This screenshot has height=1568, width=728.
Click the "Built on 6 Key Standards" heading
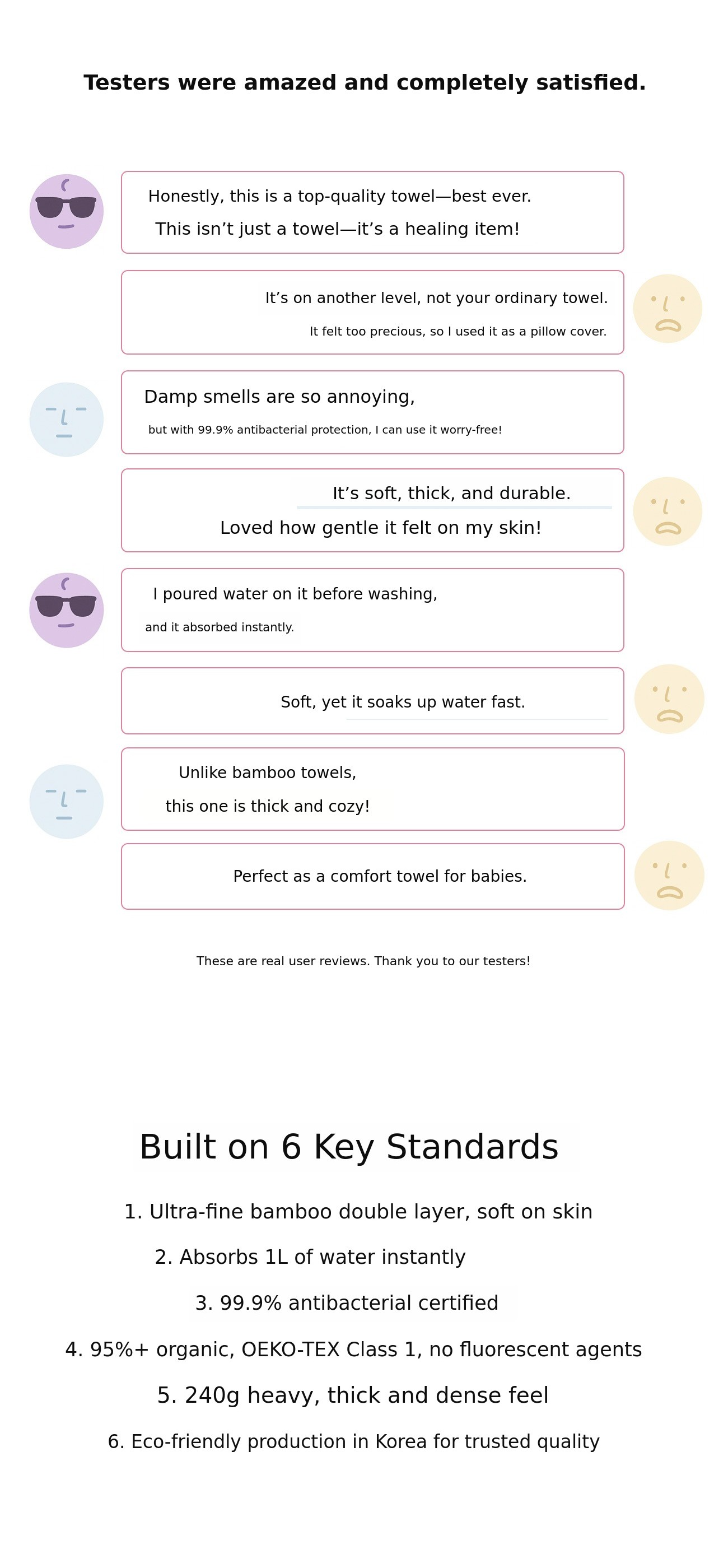click(x=349, y=1147)
